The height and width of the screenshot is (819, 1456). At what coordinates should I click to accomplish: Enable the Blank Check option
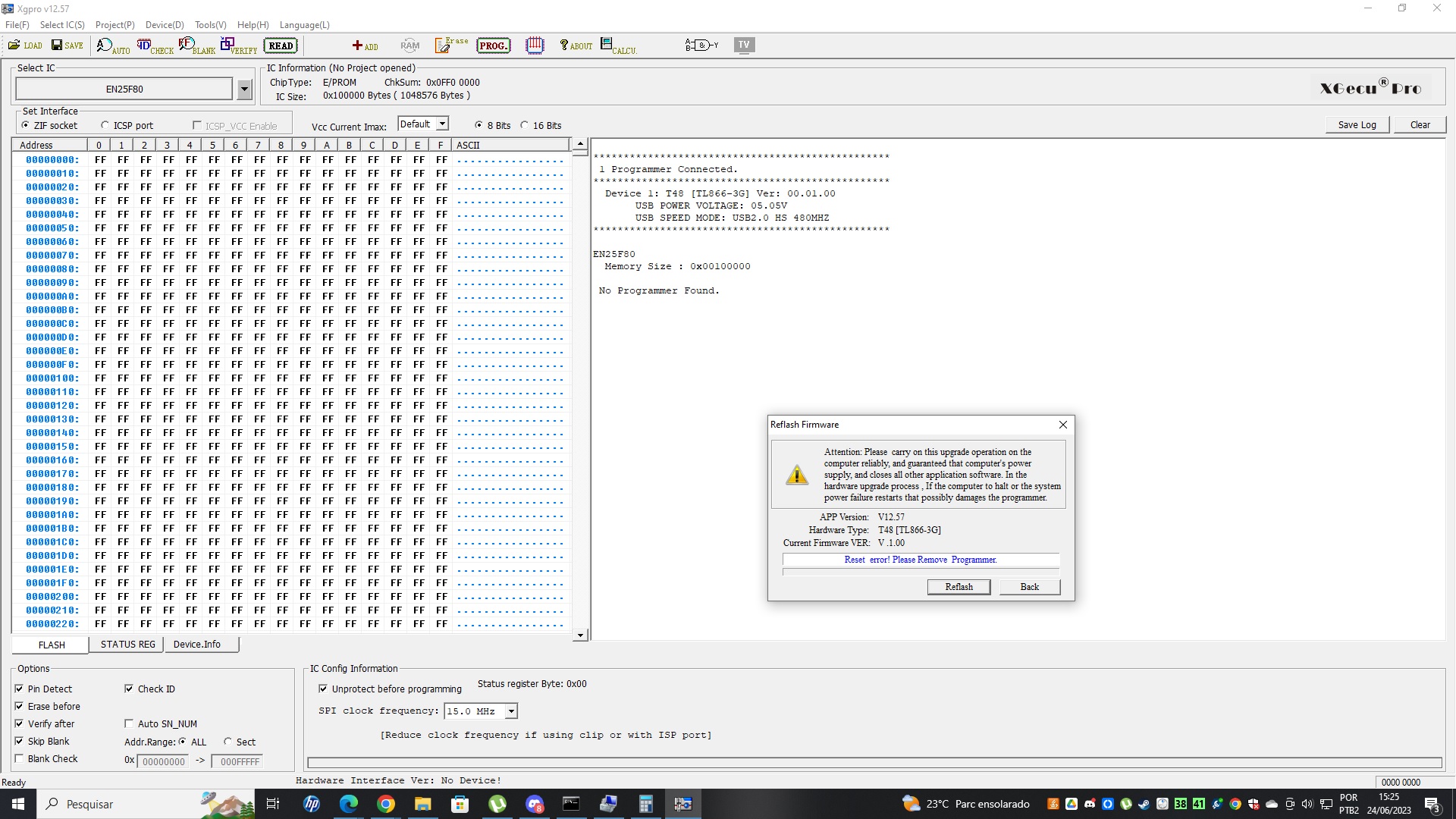[19, 759]
